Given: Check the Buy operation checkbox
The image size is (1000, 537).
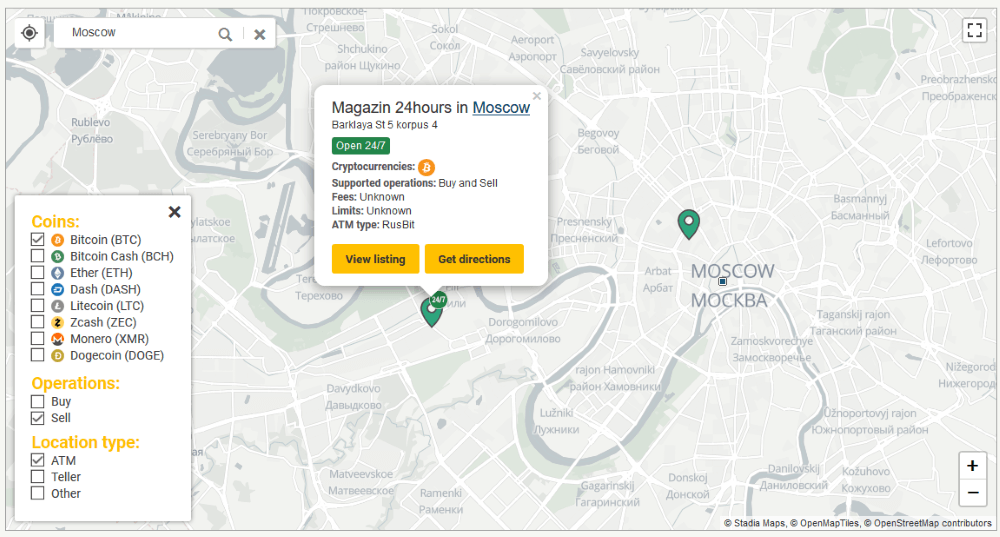Looking at the screenshot, I should (x=38, y=402).
